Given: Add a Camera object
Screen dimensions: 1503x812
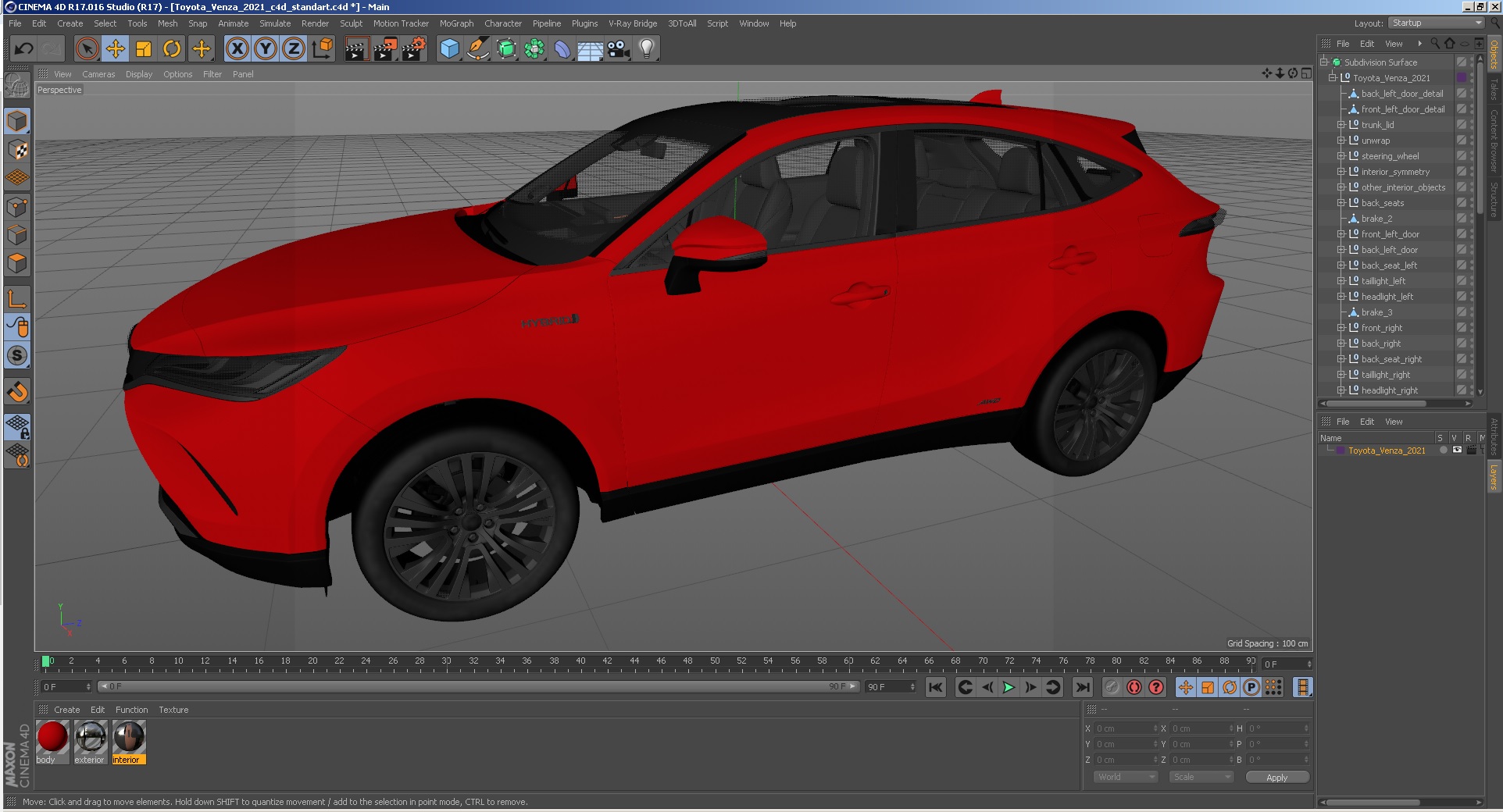Looking at the screenshot, I should pos(619,48).
